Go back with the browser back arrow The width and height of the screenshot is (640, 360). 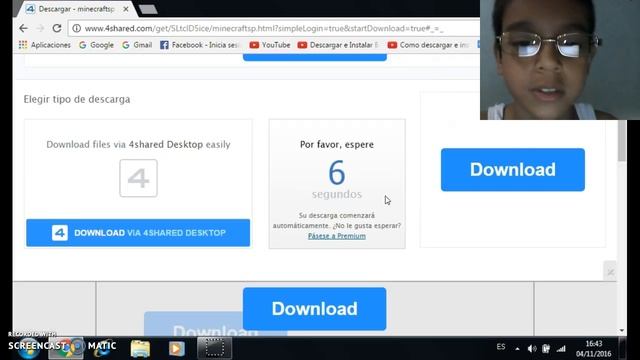pyautogui.click(x=23, y=28)
